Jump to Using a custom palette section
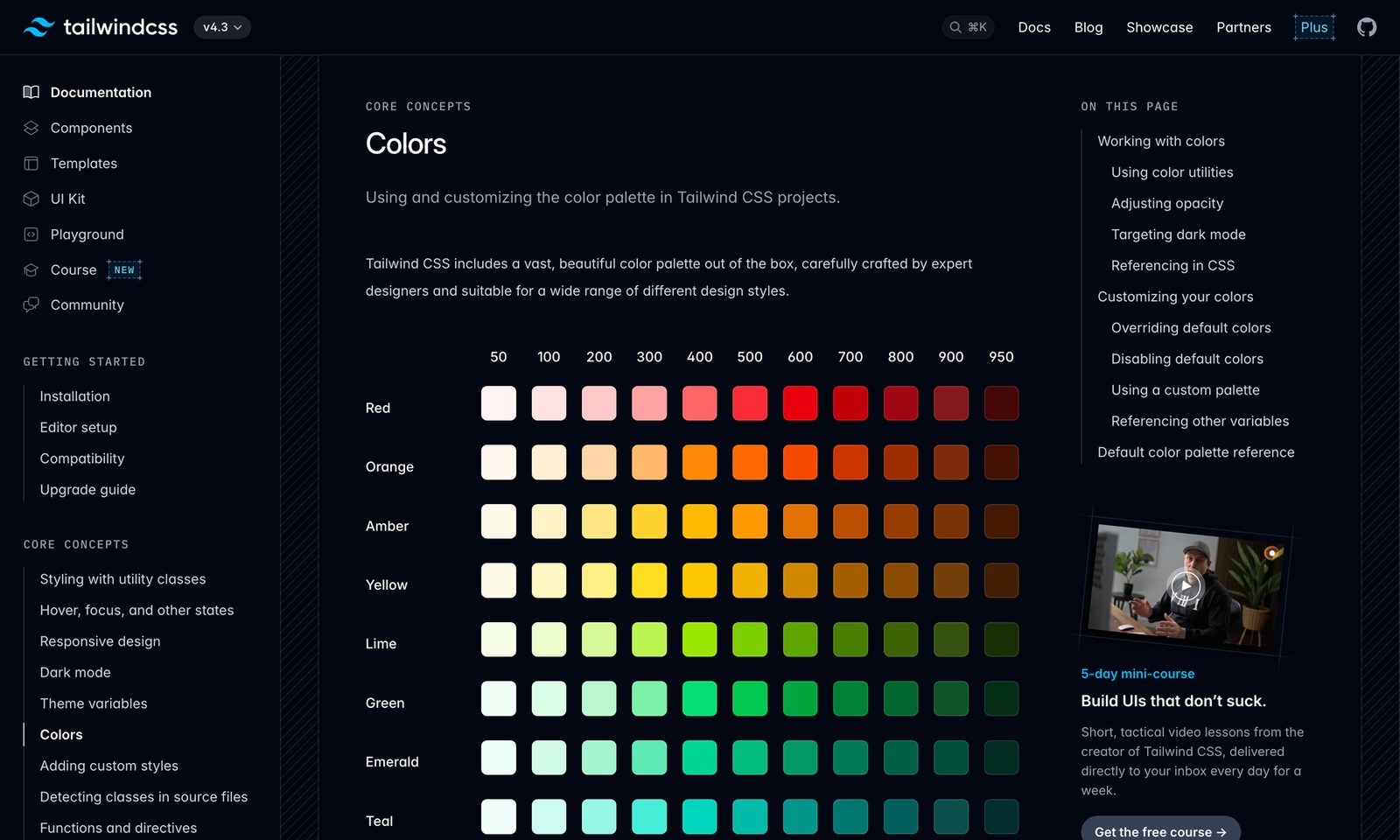Viewport: 1400px width, 840px height. (1186, 389)
